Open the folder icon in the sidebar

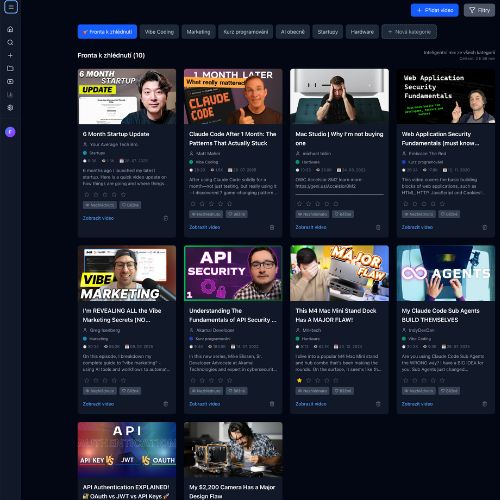pyautogui.click(x=10, y=68)
